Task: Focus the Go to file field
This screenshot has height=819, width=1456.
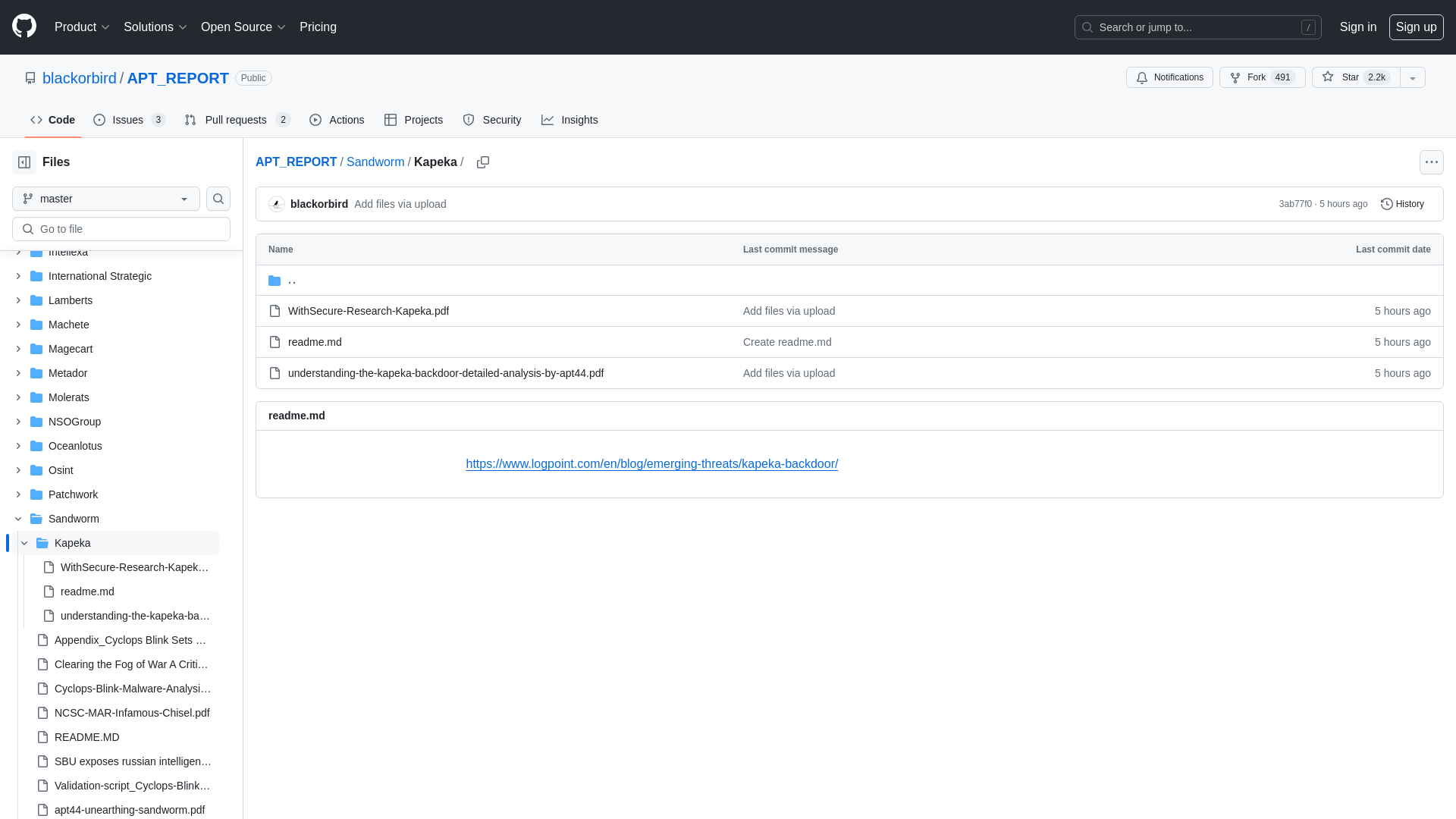Action: [x=121, y=229]
